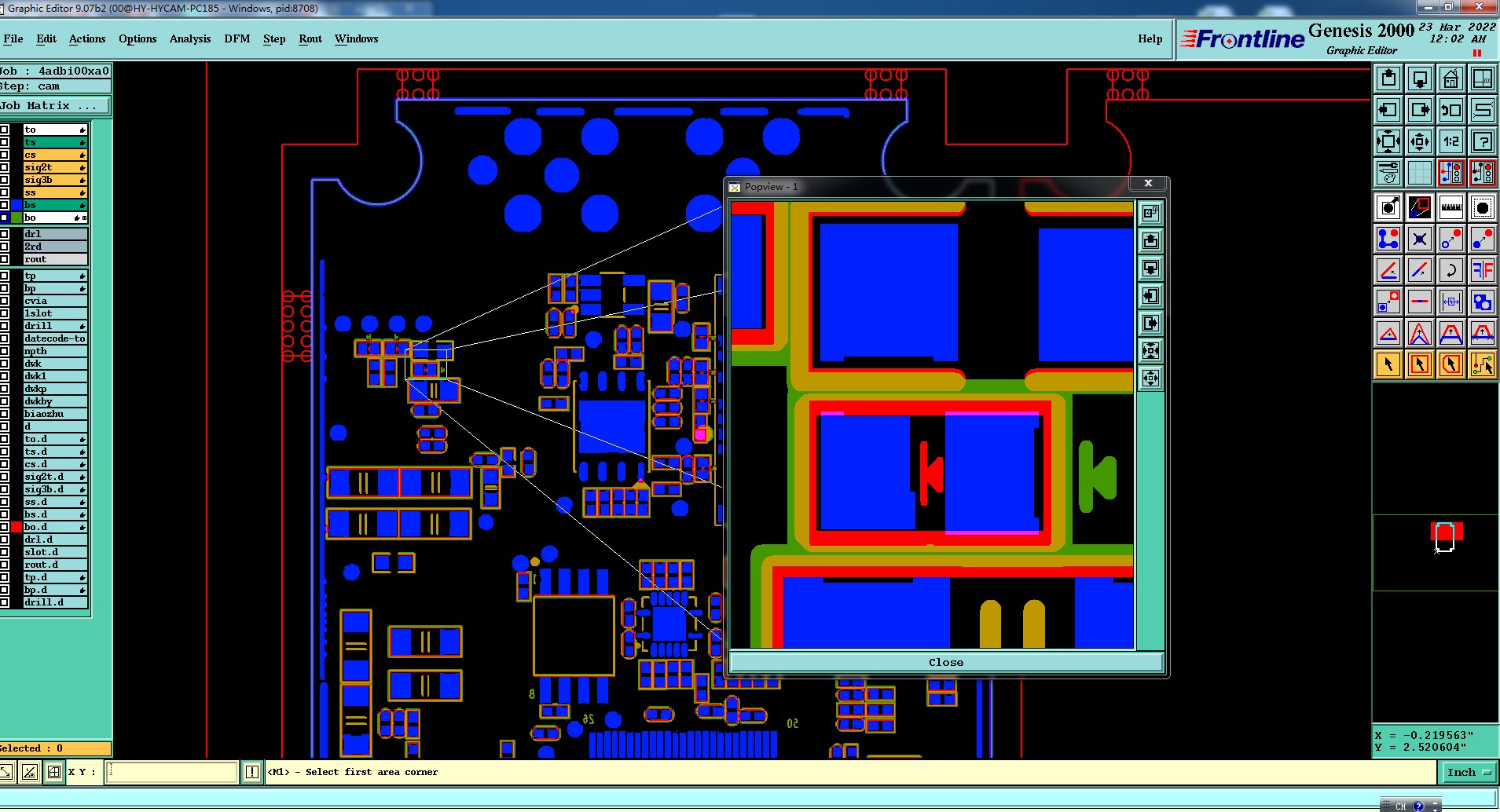Click the blue bs layer color swatch

[16, 205]
